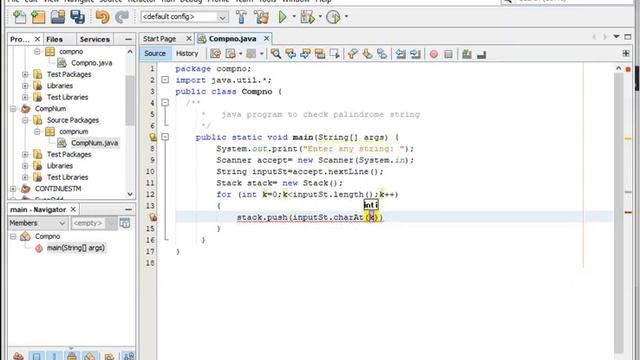Collapse main method fold on line 7
Image resolution: width=640 pixels, height=360 pixels.
pos(165,137)
